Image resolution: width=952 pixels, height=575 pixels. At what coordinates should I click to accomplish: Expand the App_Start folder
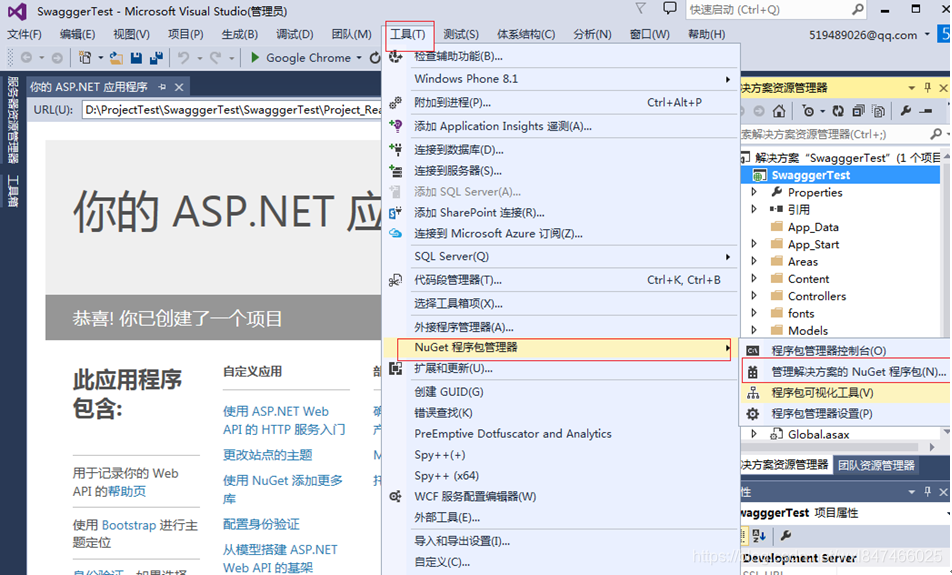click(x=754, y=243)
